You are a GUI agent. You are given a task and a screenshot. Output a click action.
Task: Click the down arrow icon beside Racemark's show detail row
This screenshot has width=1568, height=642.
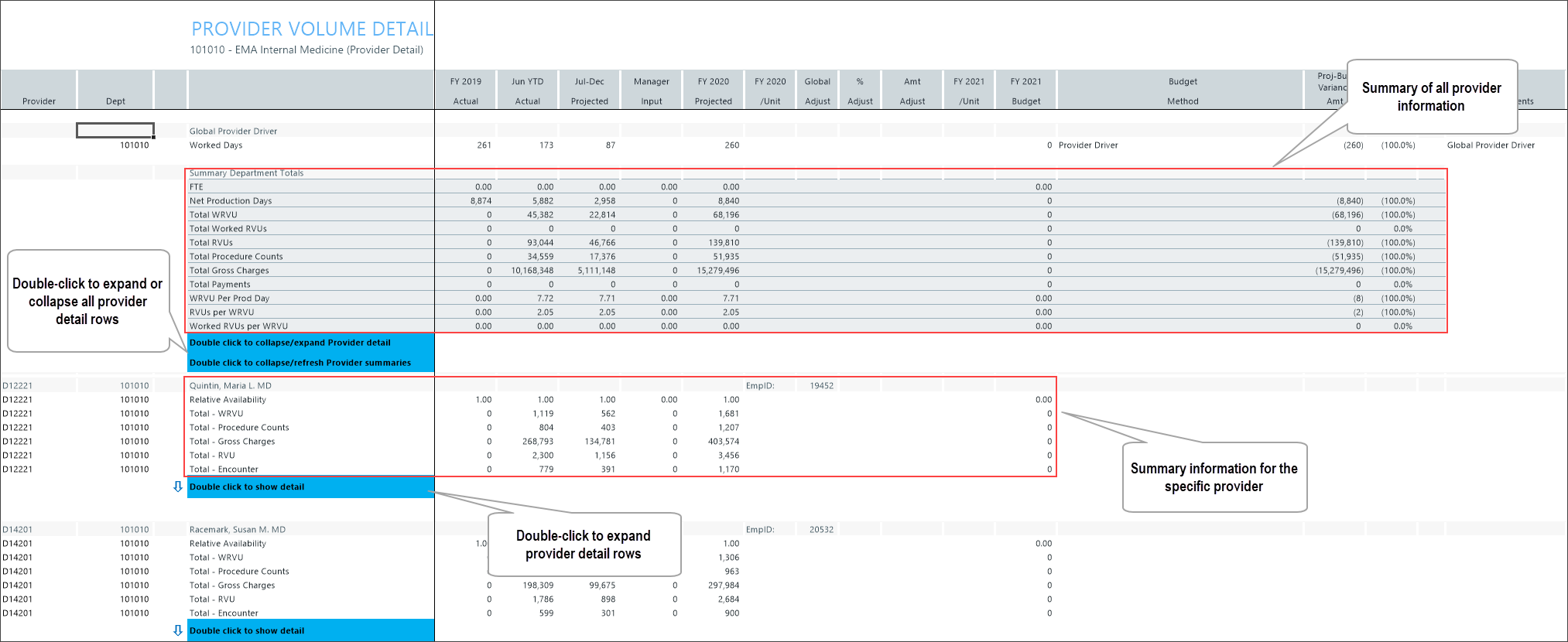[178, 630]
